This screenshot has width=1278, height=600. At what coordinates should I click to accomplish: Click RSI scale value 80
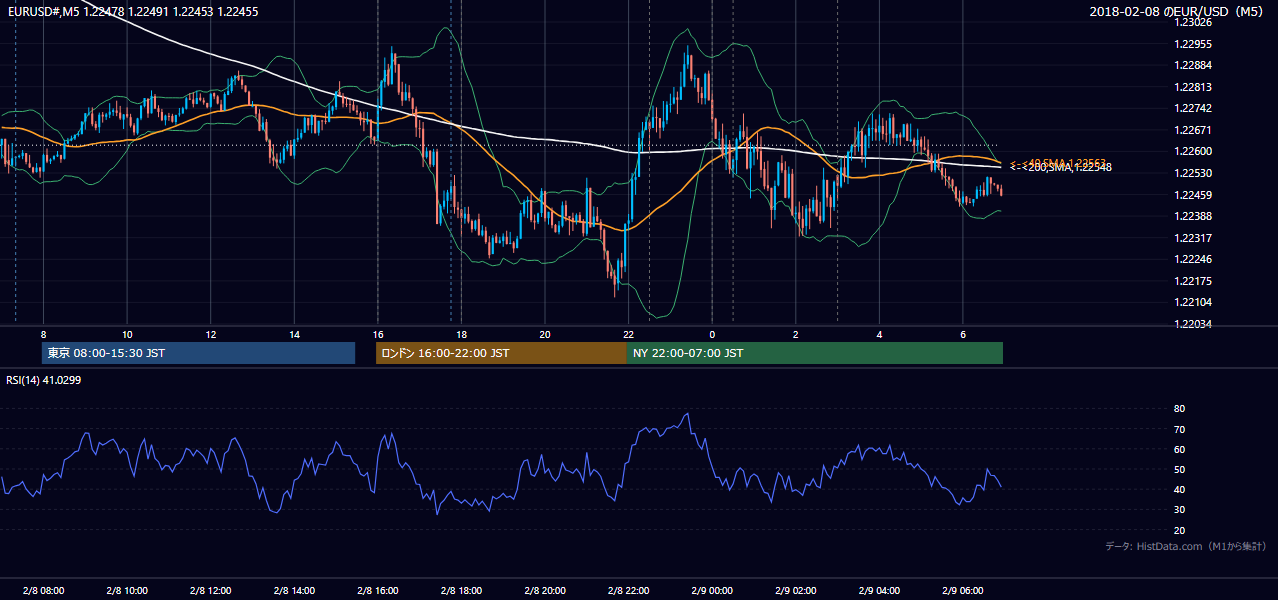coord(1180,409)
